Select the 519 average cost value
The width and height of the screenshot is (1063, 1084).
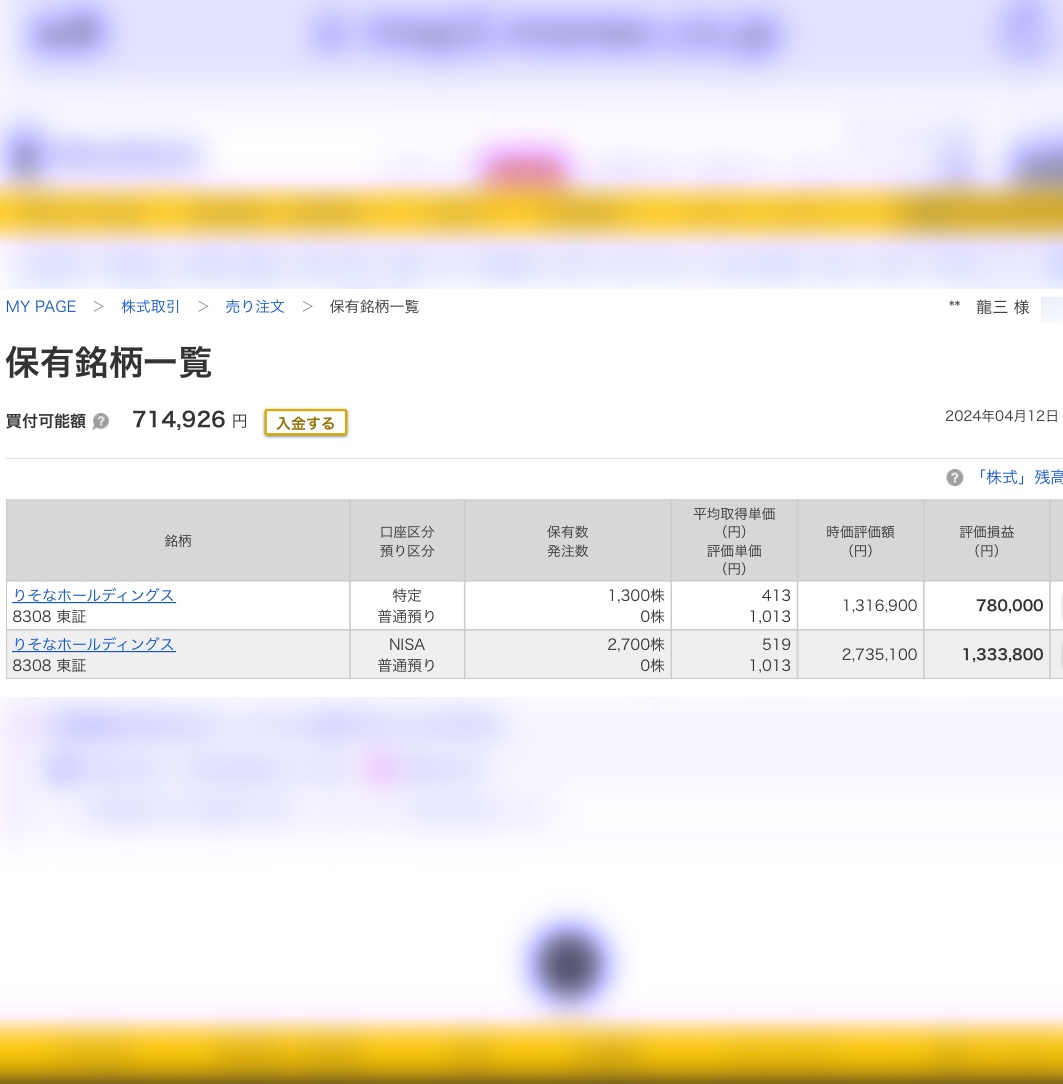776,644
